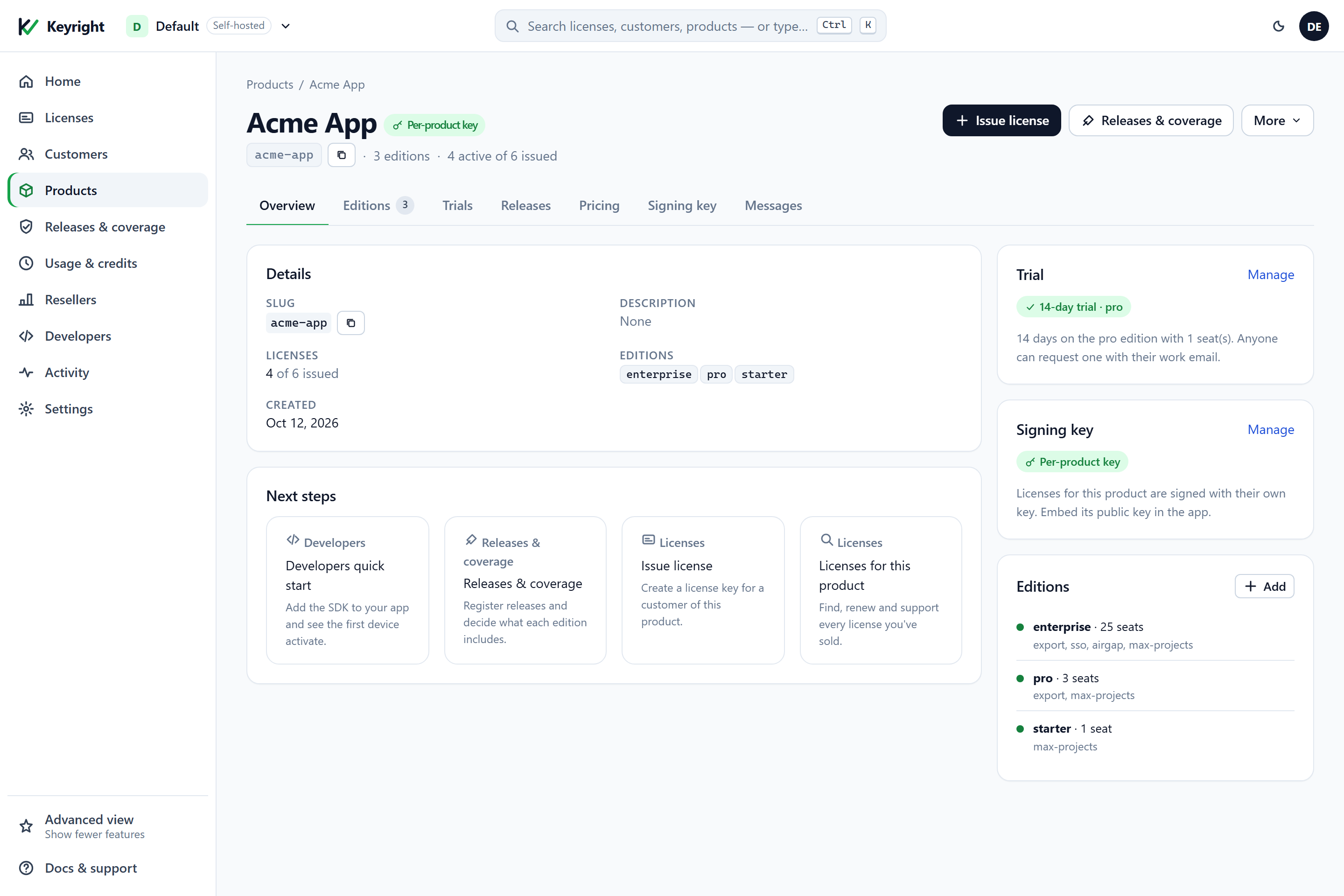Go to Licenses in sidebar
This screenshot has height=896, width=1344.
[108, 118]
